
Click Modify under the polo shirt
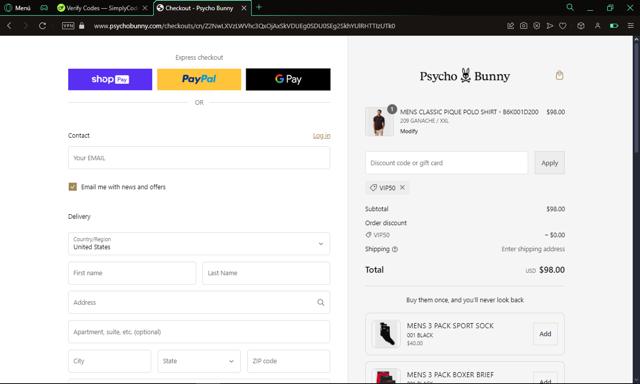point(409,131)
